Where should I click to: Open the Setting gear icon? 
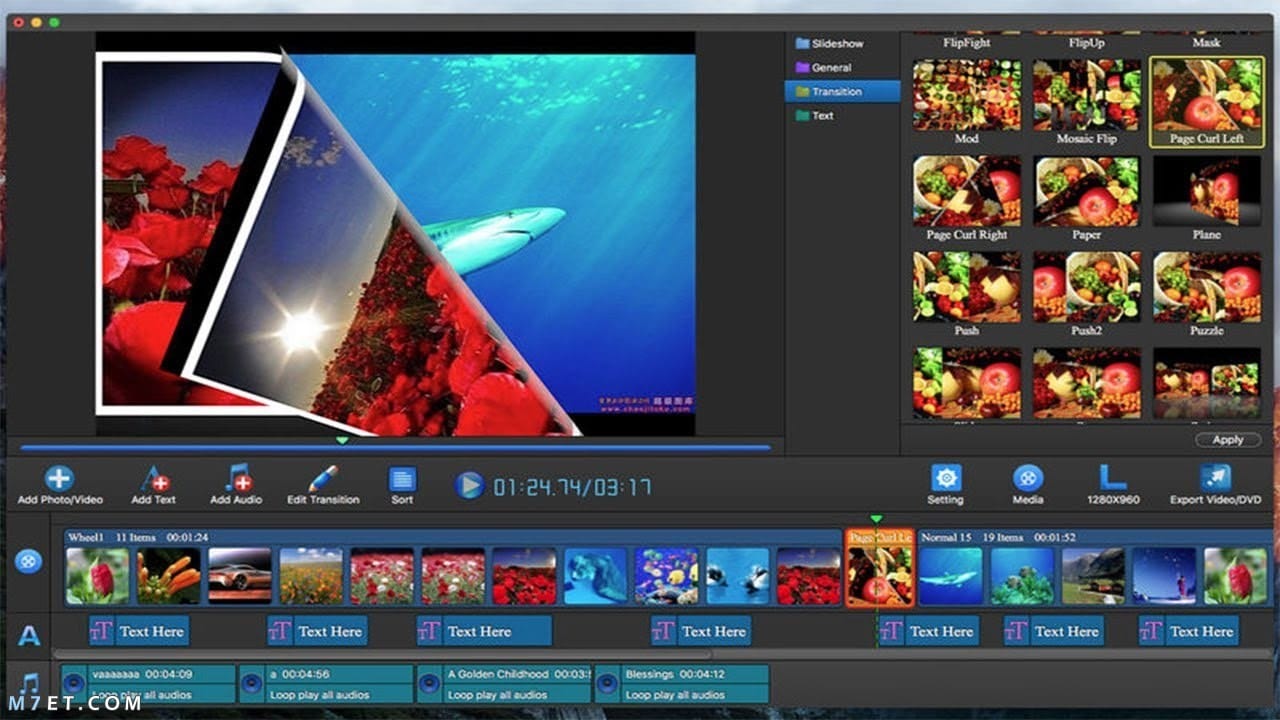946,478
